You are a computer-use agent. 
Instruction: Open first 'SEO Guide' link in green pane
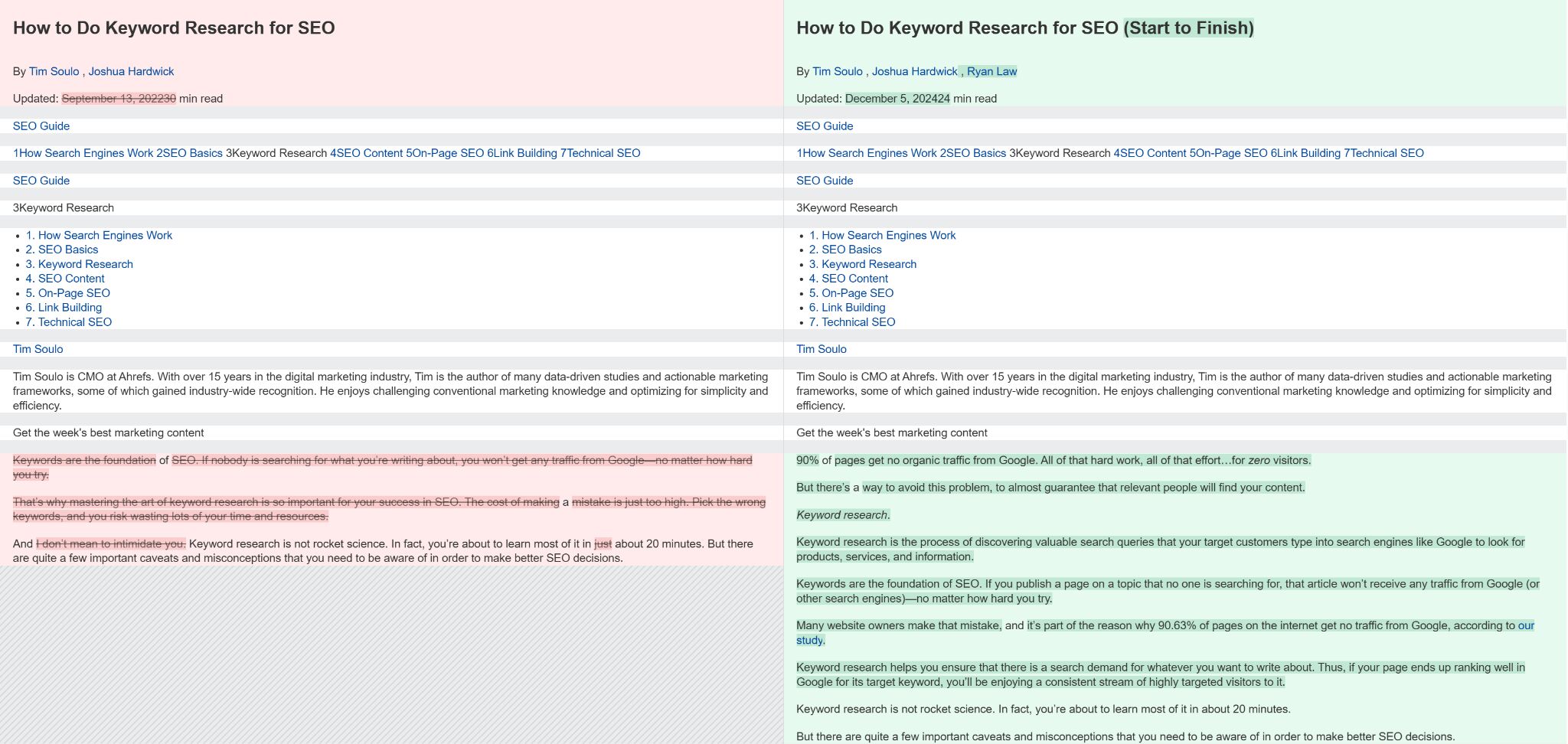tap(825, 126)
